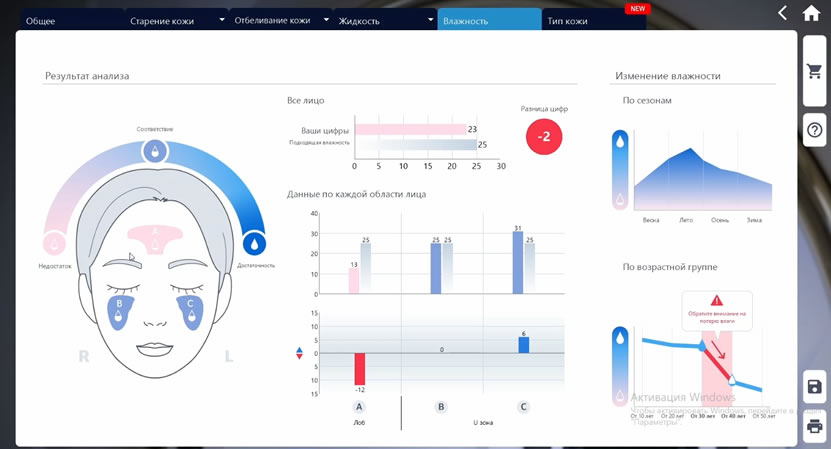Click the red -2 difference badge

(x=544, y=137)
